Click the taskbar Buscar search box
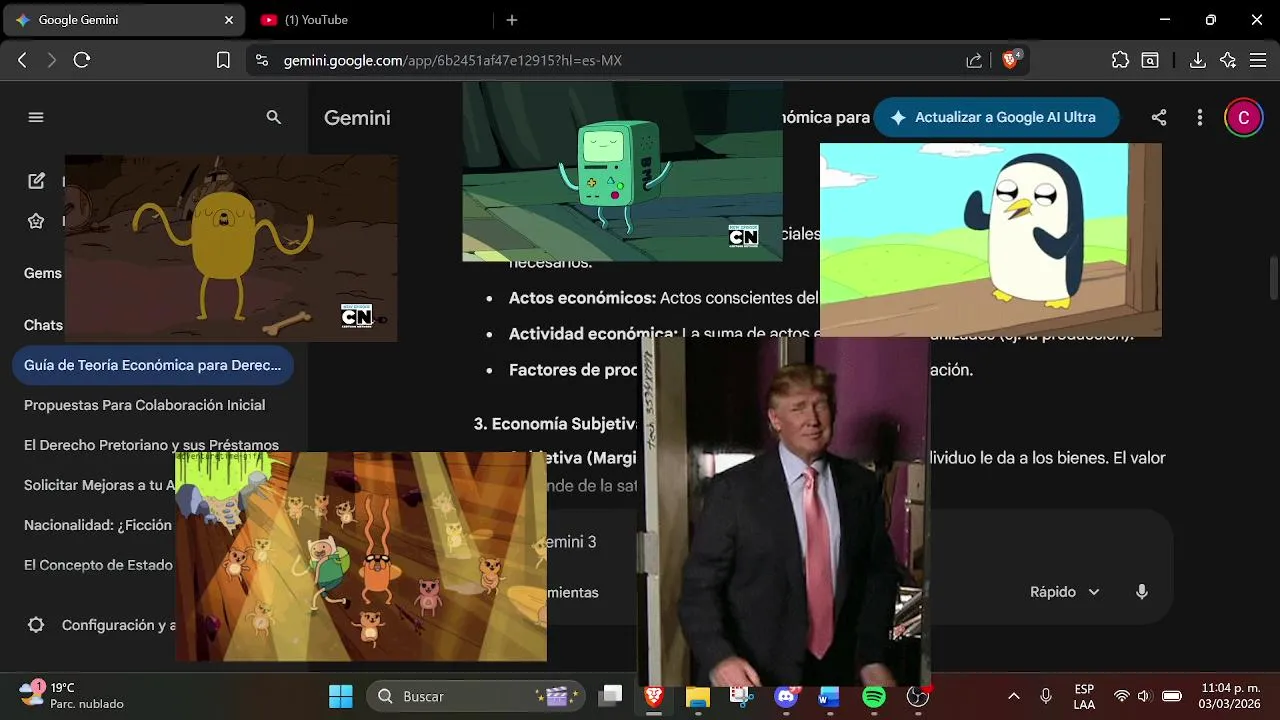1280x720 pixels. coord(473,696)
